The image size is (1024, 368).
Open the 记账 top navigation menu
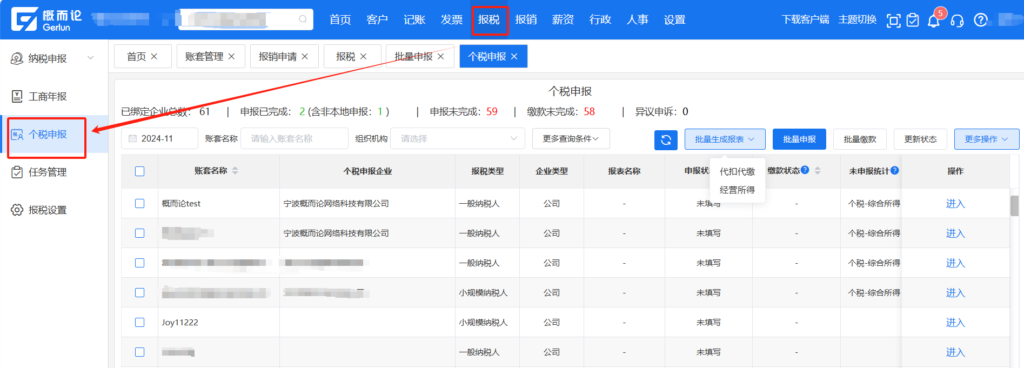point(414,20)
